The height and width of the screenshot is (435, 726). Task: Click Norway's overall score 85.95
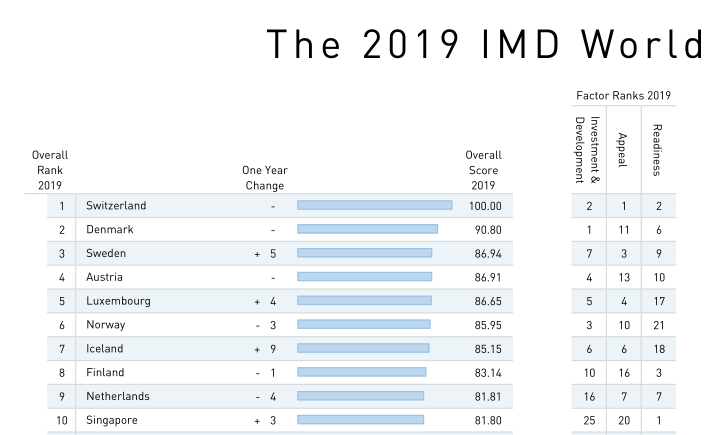pos(488,325)
